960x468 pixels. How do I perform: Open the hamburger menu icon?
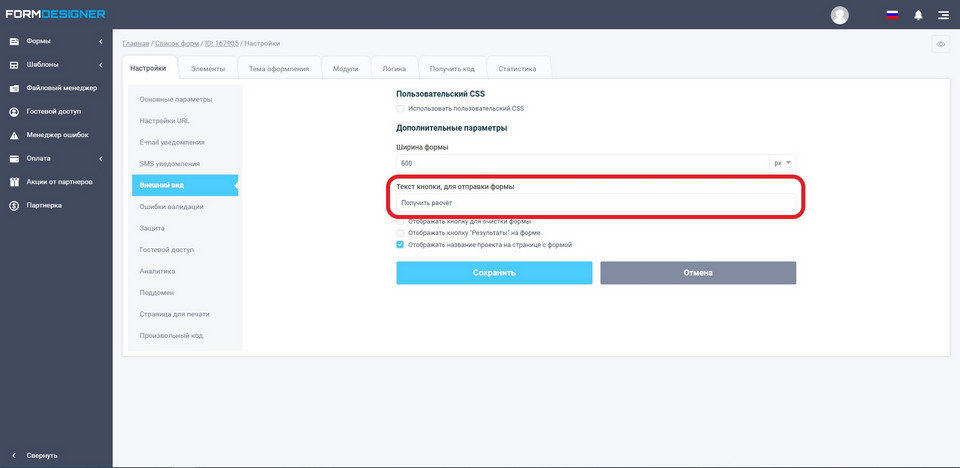pyautogui.click(x=943, y=15)
